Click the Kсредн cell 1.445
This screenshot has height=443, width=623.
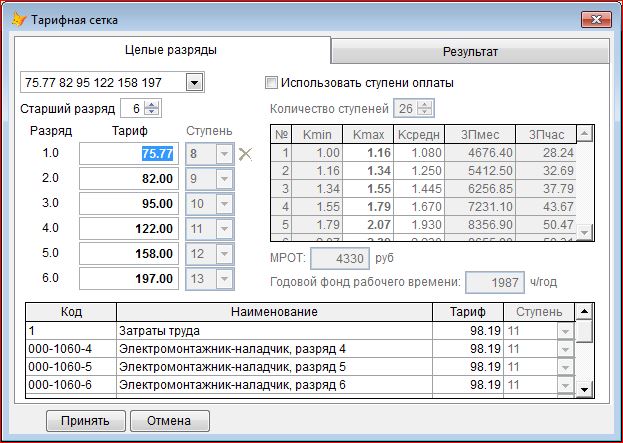[x=419, y=189]
